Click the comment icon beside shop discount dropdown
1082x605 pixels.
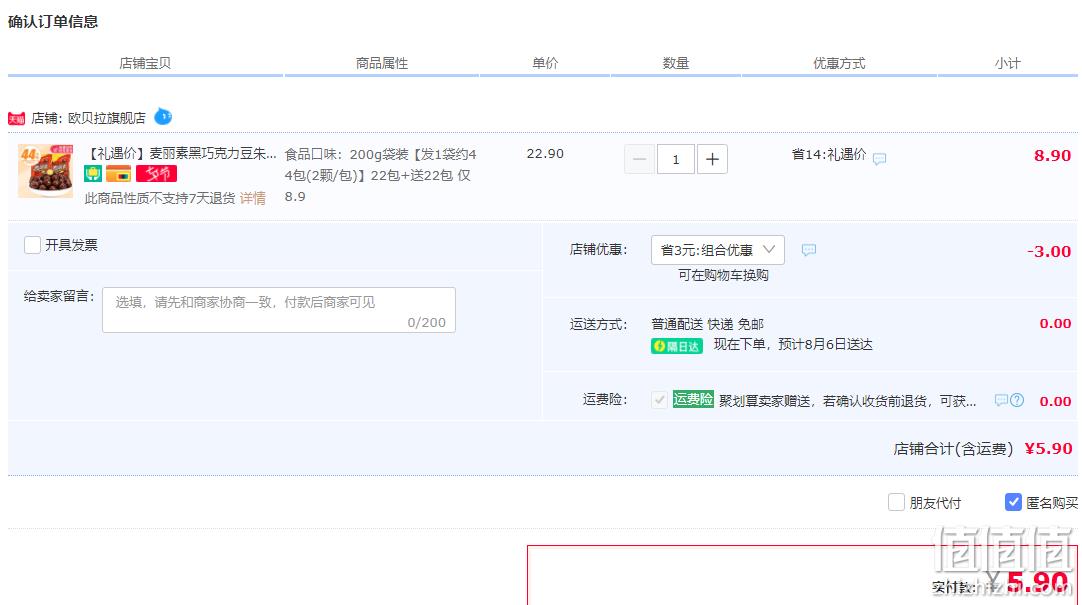click(x=809, y=250)
